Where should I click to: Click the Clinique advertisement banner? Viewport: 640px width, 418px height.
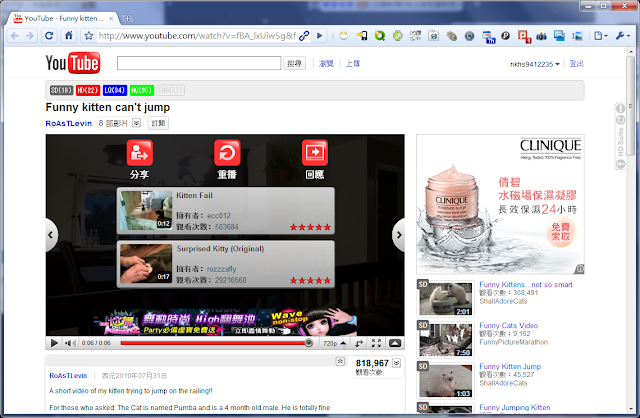pyautogui.click(x=500, y=204)
